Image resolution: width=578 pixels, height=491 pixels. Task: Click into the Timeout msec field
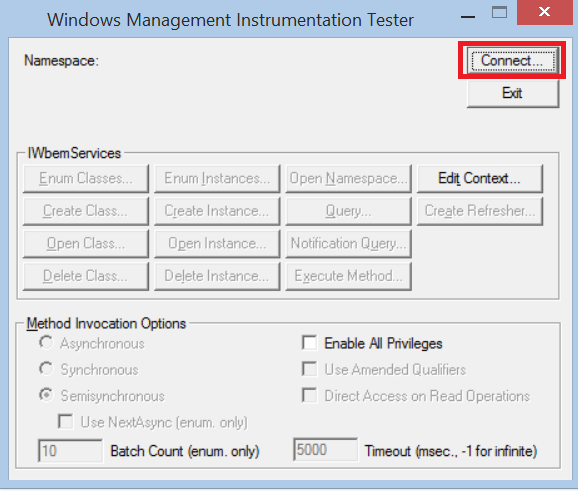point(325,450)
